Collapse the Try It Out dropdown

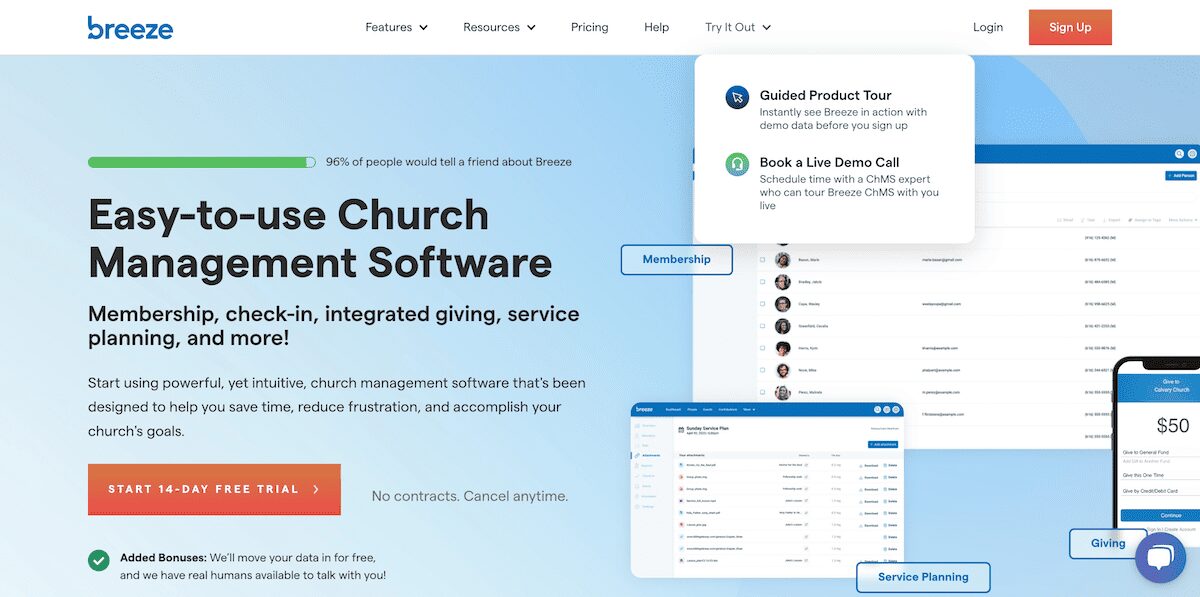pyautogui.click(x=737, y=27)
